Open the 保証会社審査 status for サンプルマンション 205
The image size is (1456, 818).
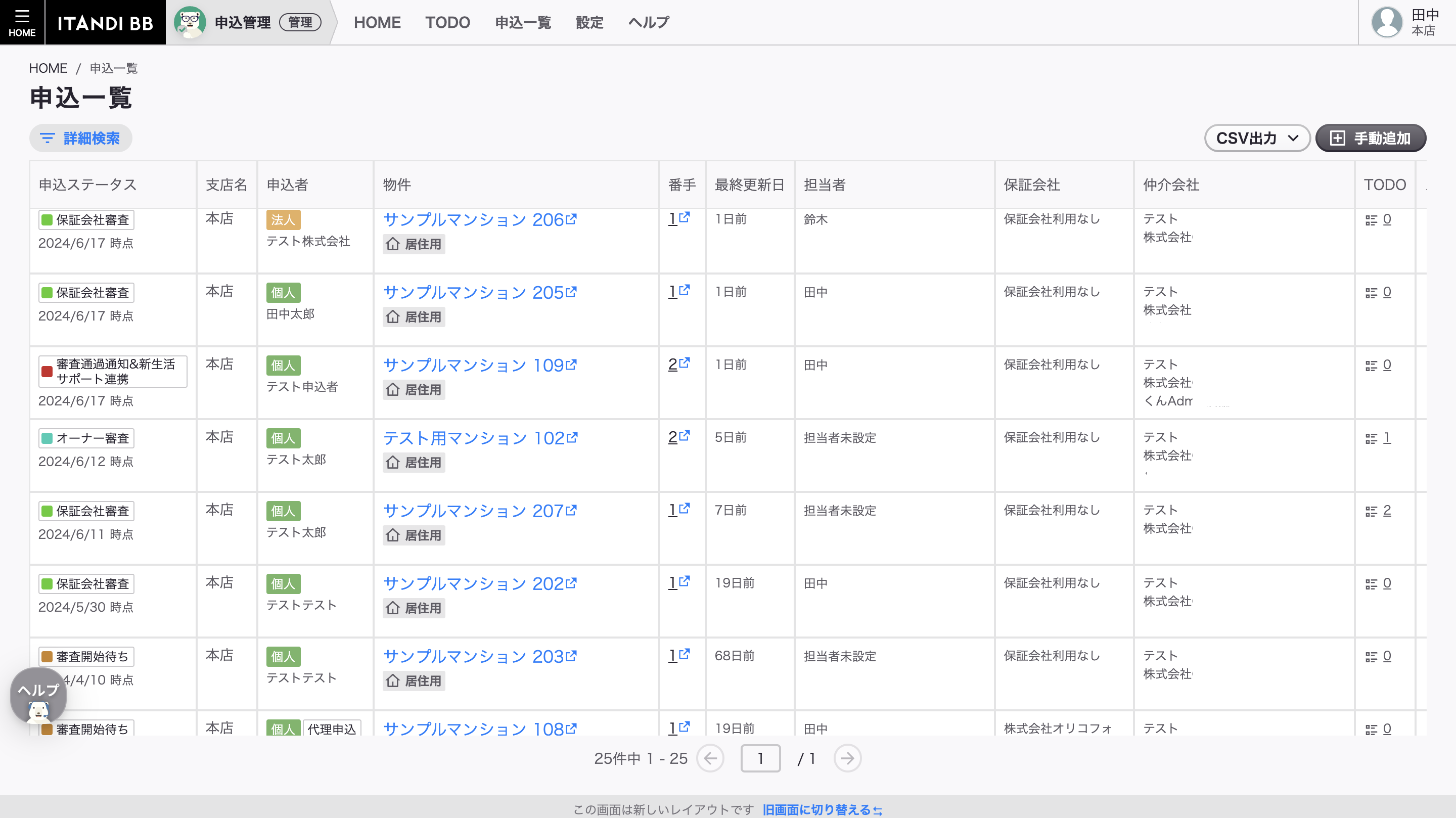click(x=86, y=293)
